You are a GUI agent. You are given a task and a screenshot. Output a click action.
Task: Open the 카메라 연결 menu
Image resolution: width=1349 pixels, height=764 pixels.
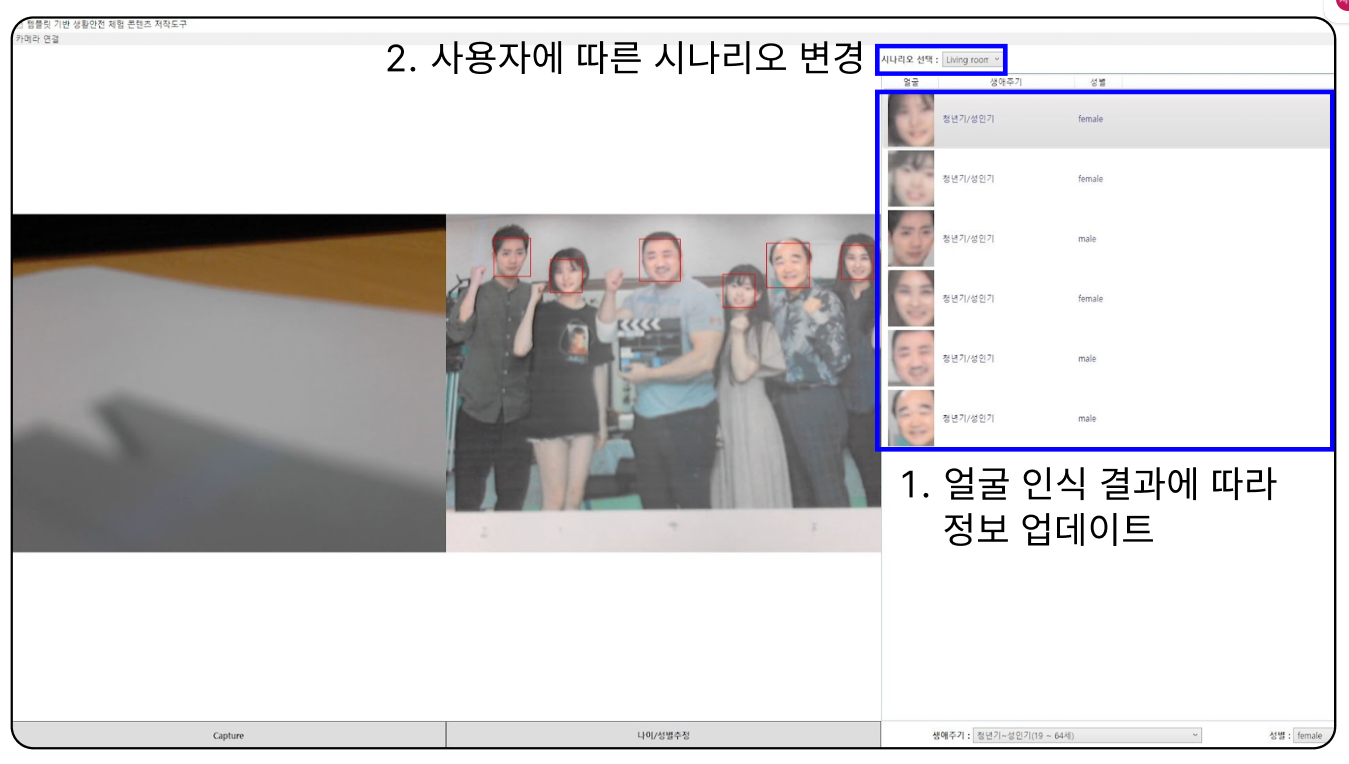point(37,39)
